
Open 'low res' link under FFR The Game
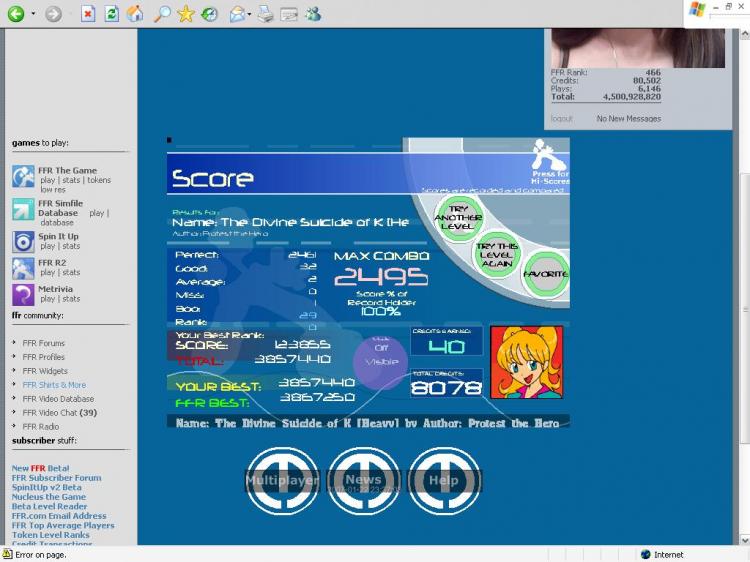point(53,189)
